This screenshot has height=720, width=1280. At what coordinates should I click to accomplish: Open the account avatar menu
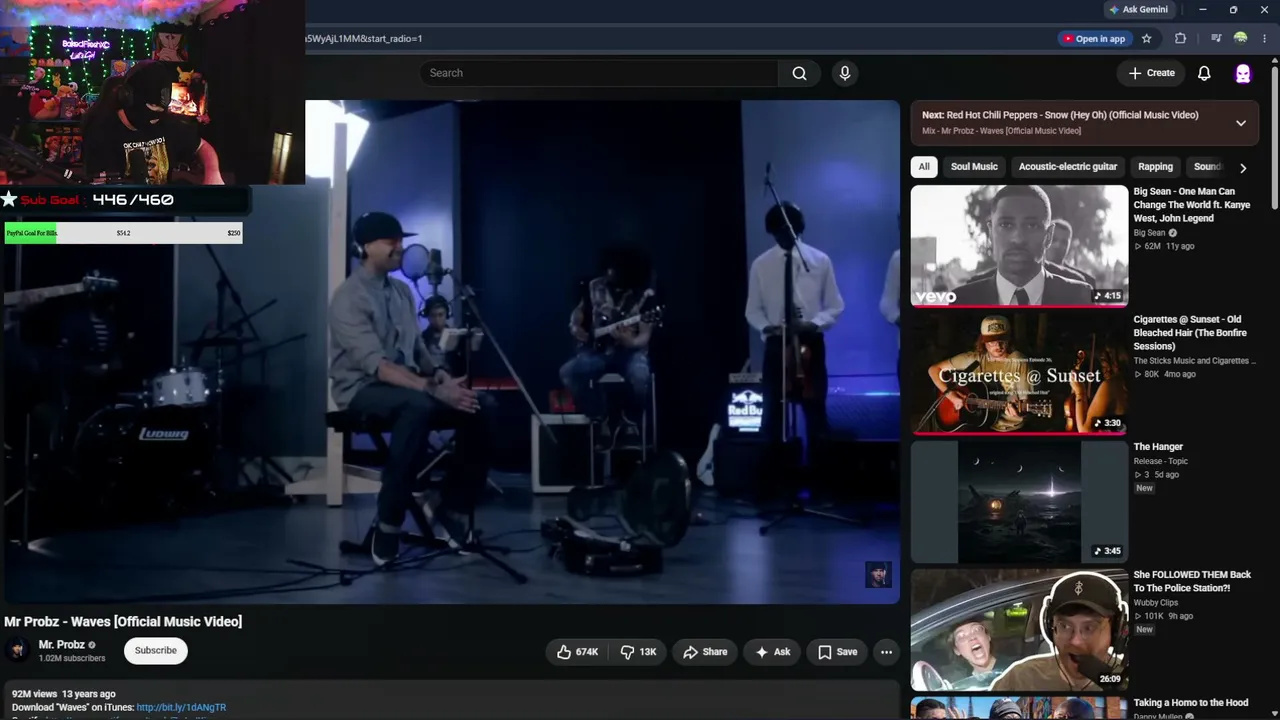pyautogui.click(x=1243, y=73)
